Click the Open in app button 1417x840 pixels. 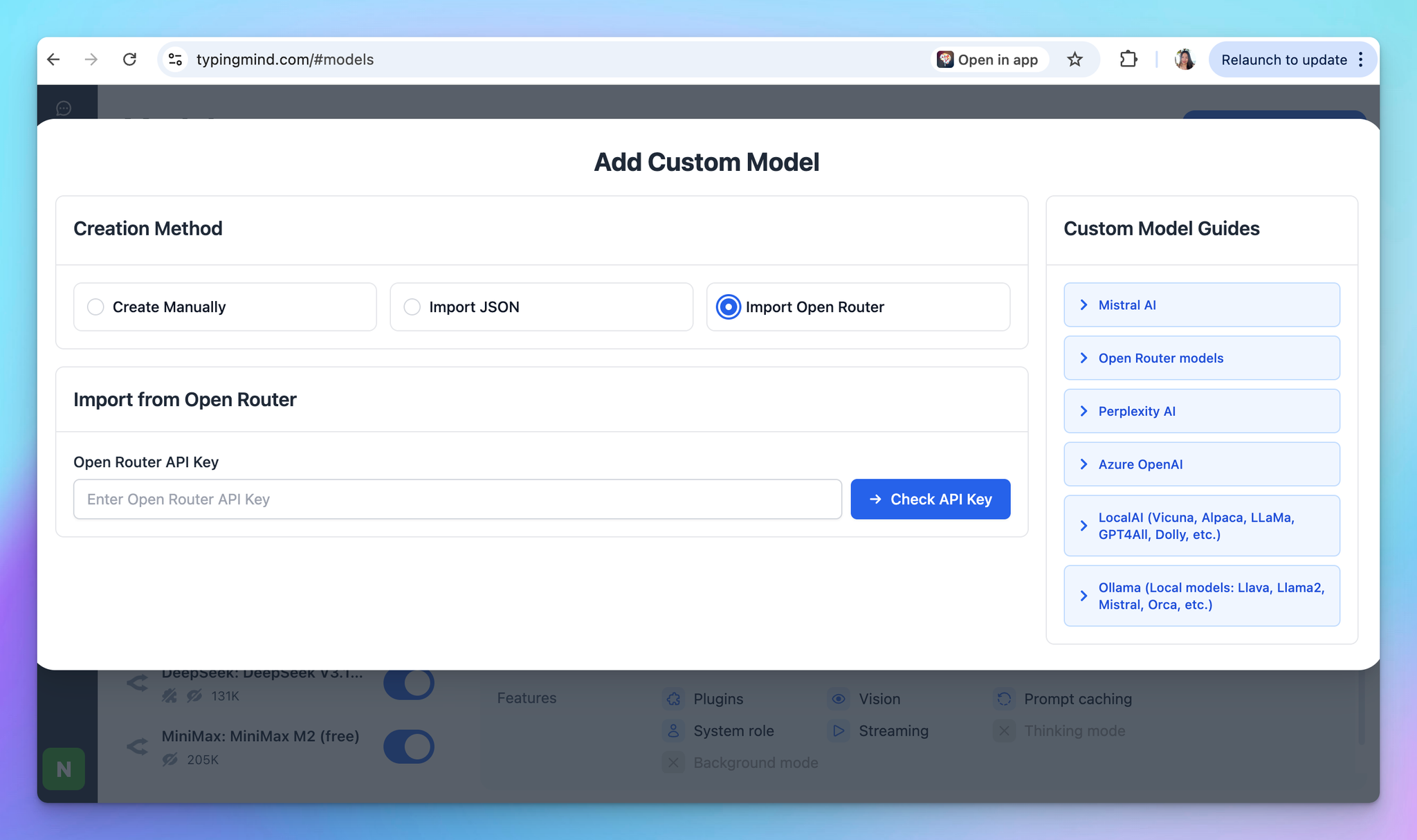pos(988,60)
